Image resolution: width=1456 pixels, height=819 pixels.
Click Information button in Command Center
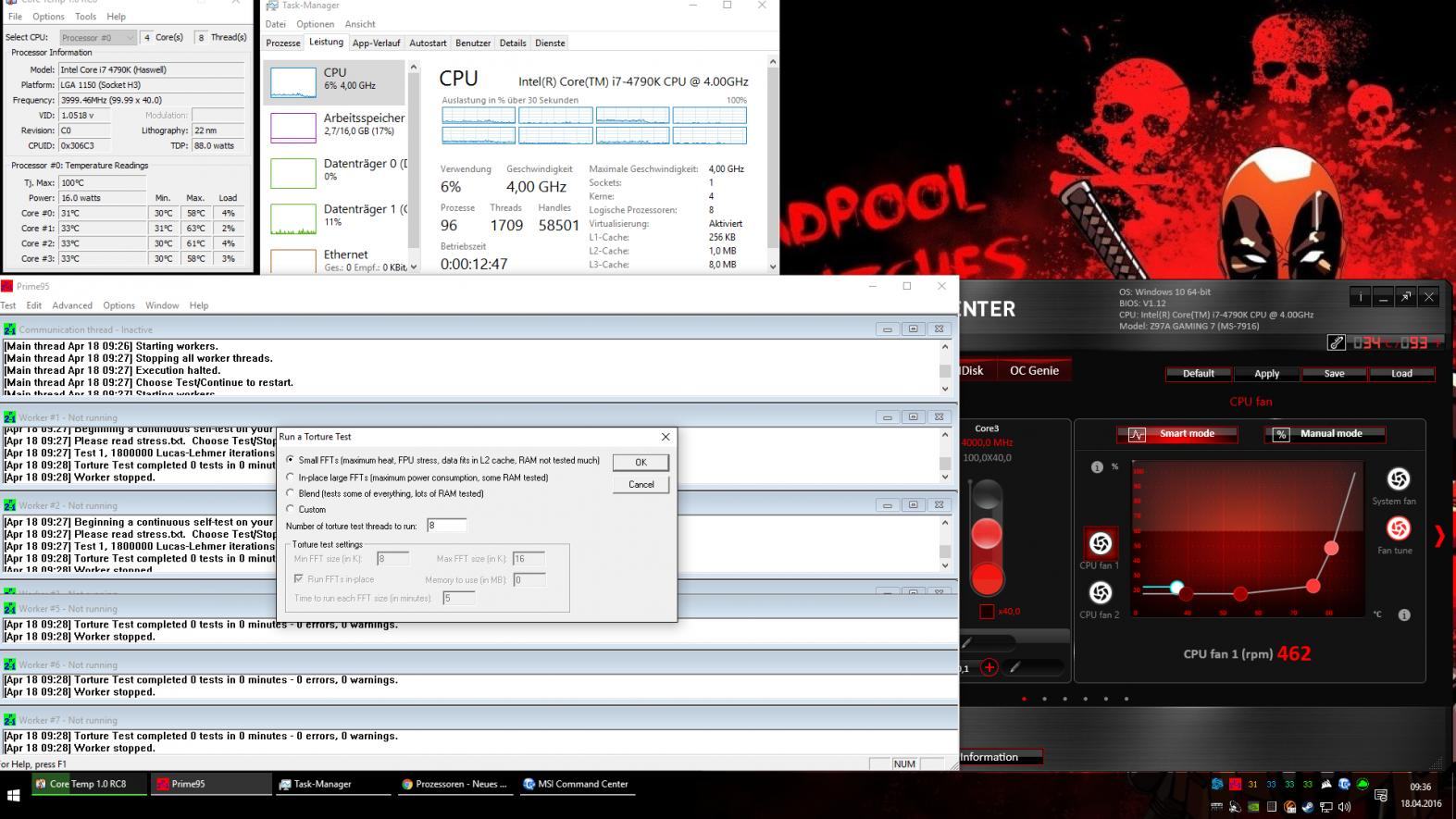click(1000, 757)
